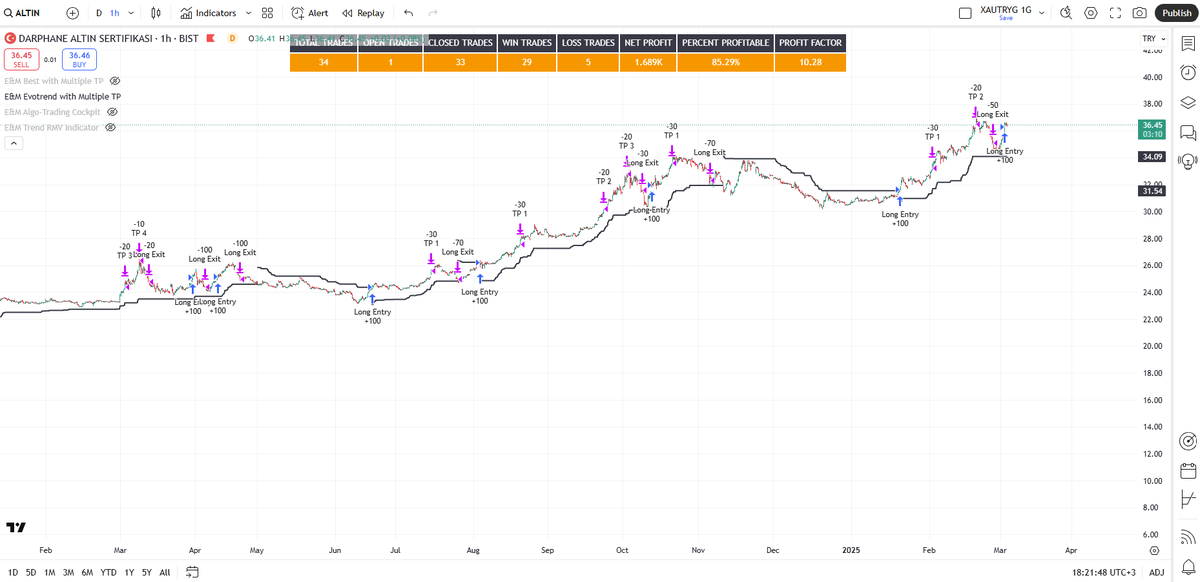Viewport: 1200px width, 582px height.
Task: Select the D timeframe
Action: [x=99, y=13]
